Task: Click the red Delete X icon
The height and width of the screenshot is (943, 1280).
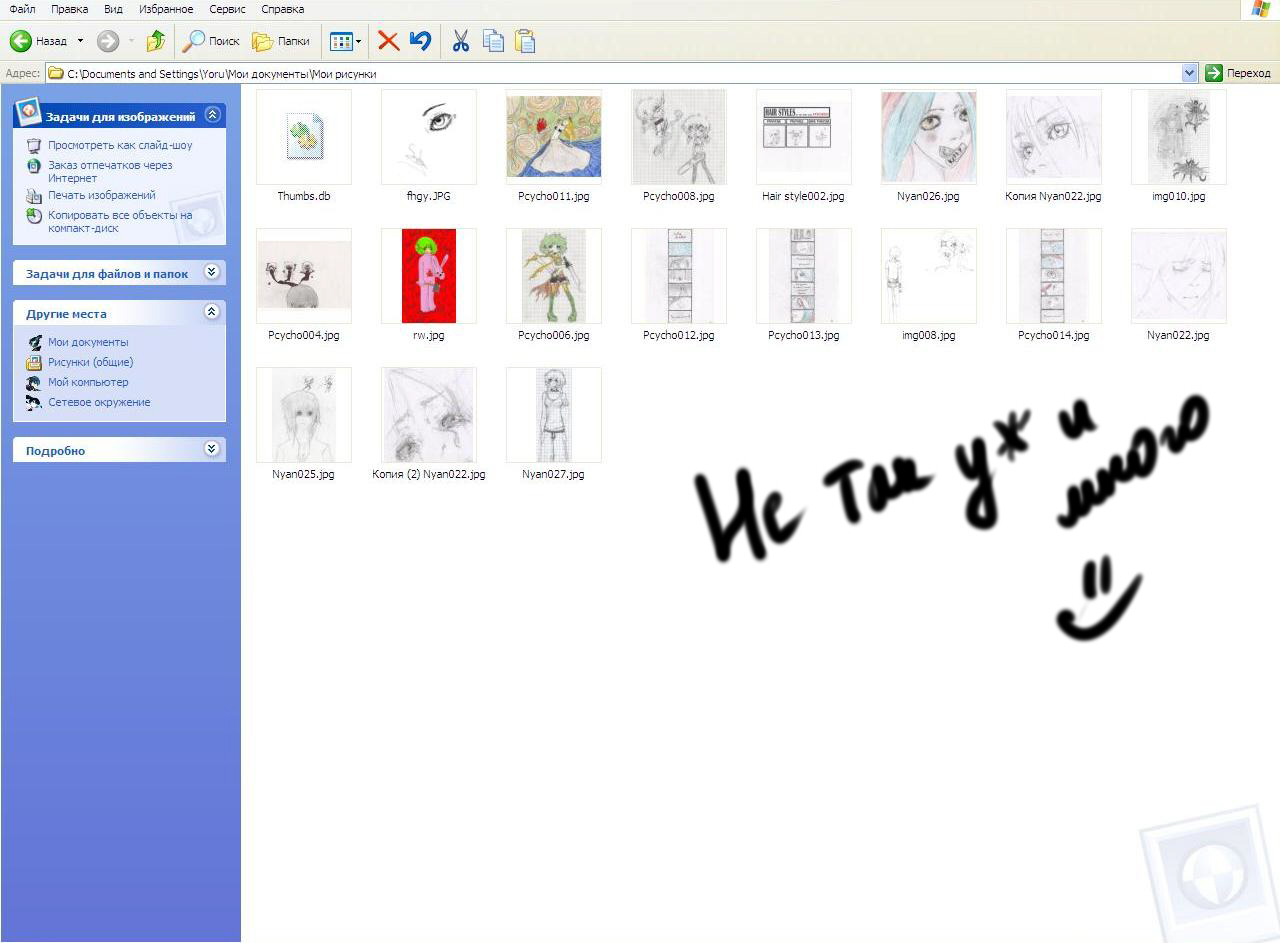Action: point(388,41)
